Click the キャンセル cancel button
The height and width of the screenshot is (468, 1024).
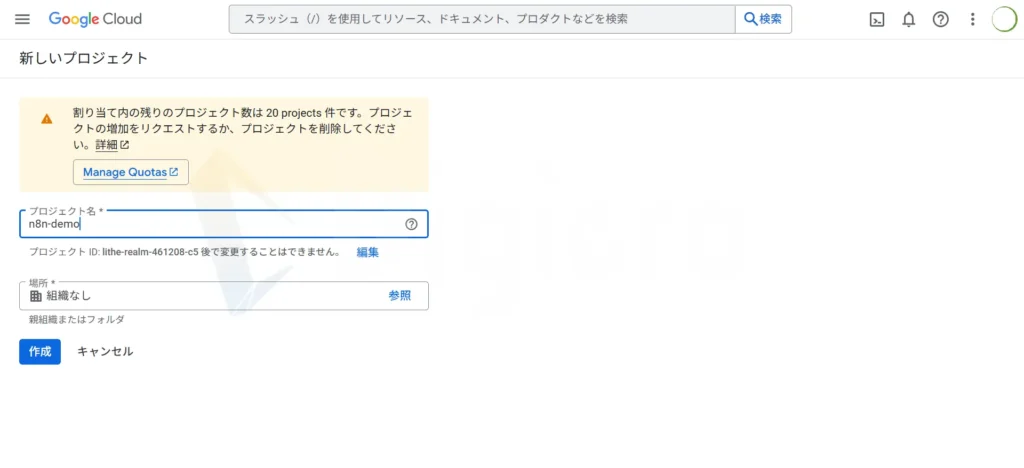click(x=105, y=351)
